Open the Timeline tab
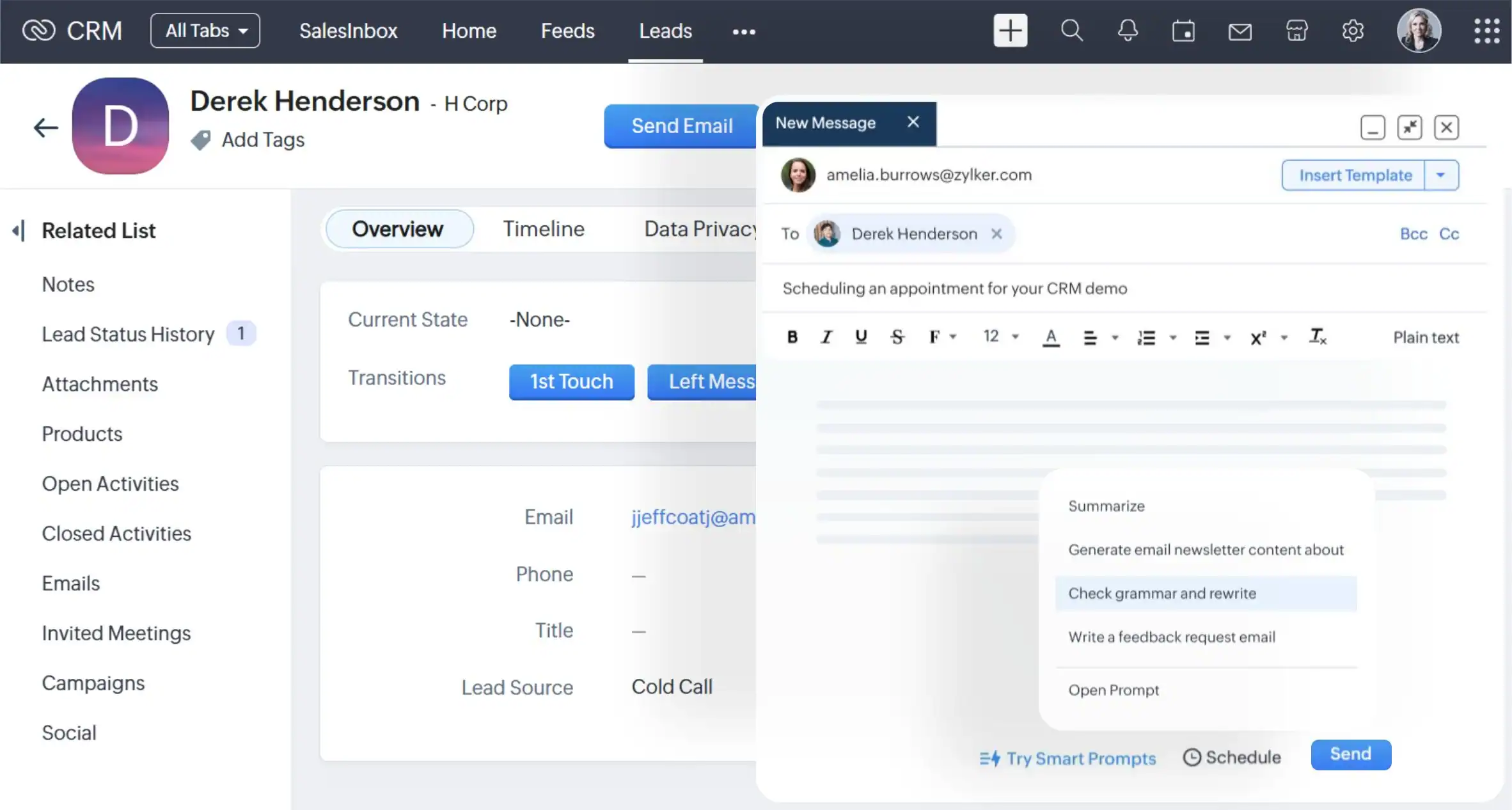1512x810 pixels. pyautogui.click(x=543, y=228)
